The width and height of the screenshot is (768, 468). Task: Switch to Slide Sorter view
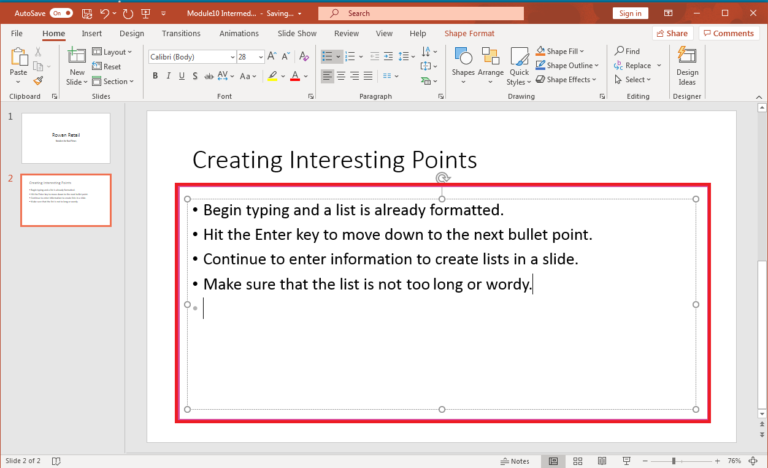577,461
